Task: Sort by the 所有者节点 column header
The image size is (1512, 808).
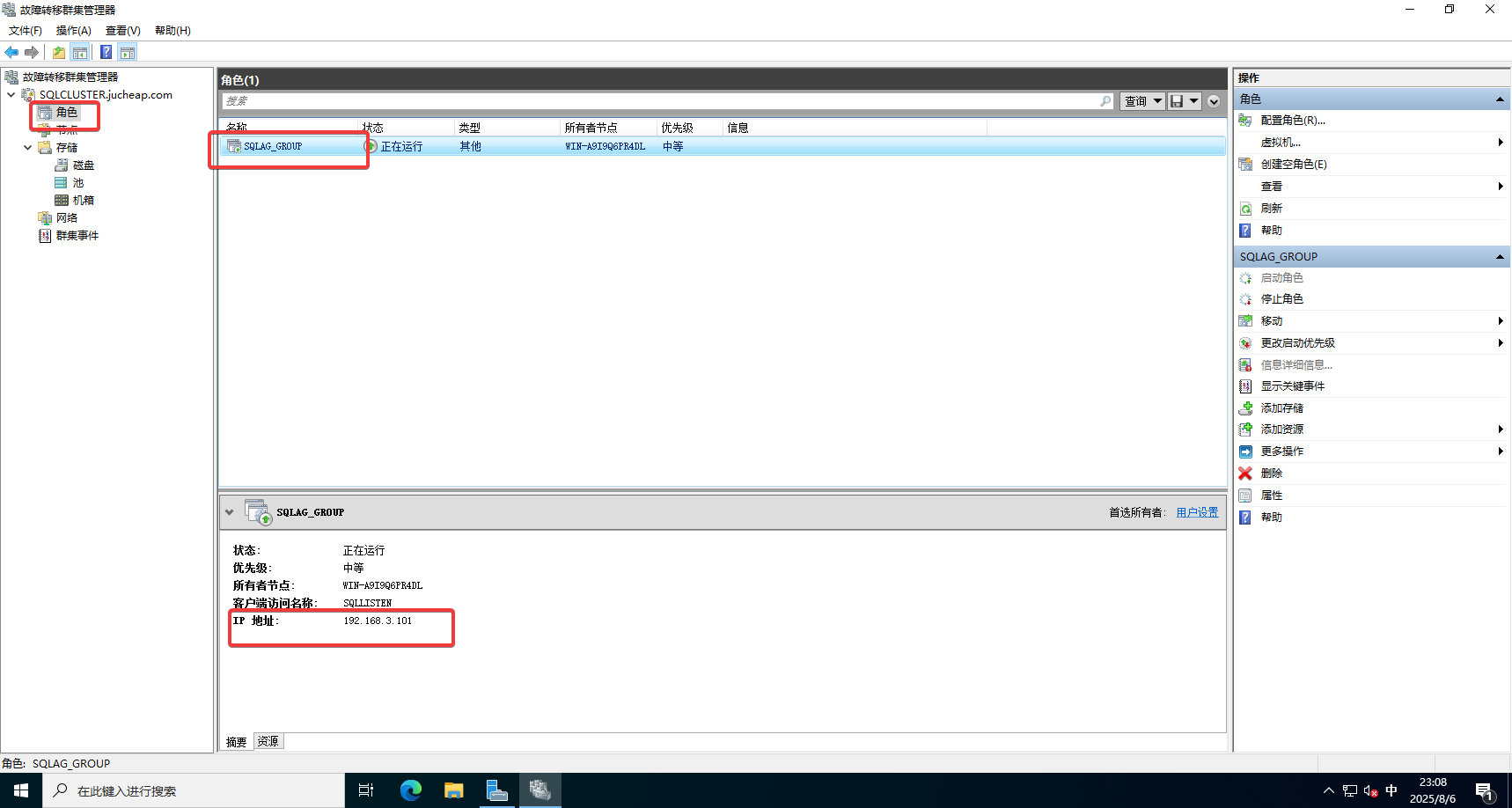Action: 609,128
